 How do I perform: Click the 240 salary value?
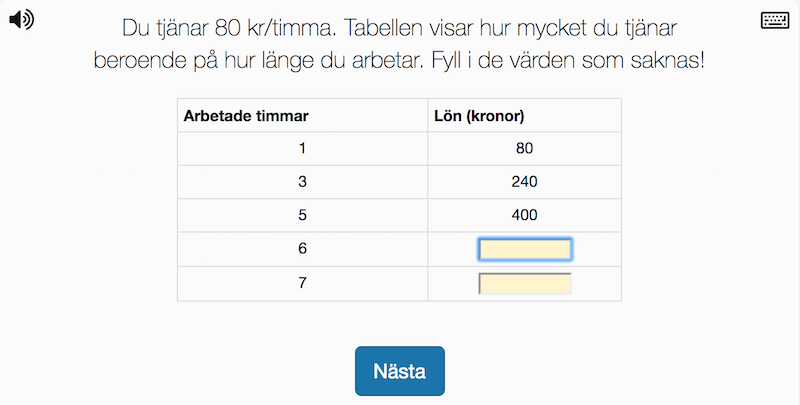(x=524, y=182)
